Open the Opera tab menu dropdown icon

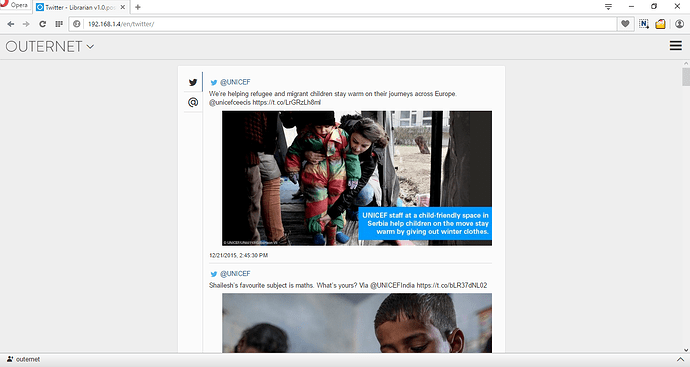(608, 7)
